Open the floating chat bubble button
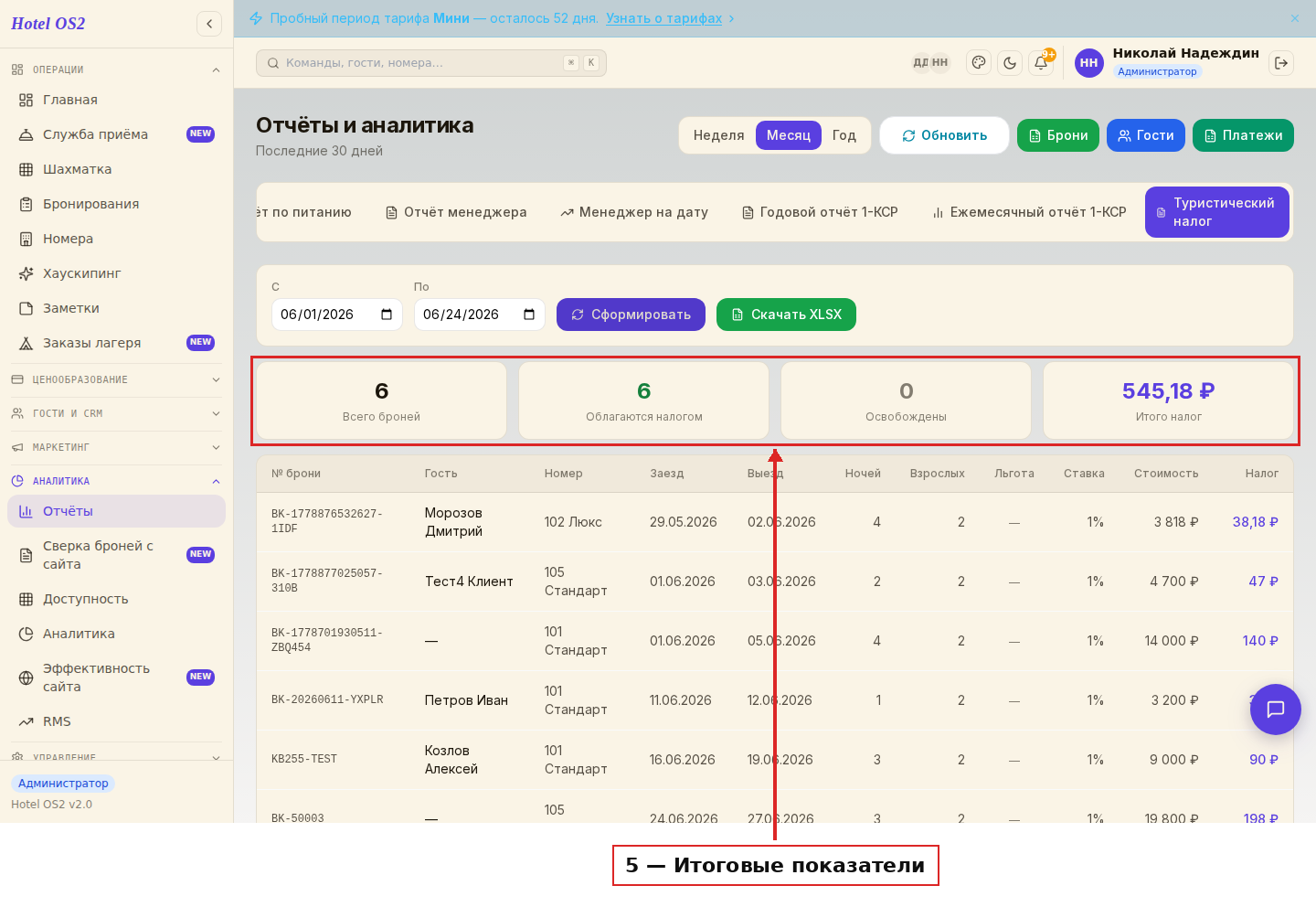 [1276, 710]
